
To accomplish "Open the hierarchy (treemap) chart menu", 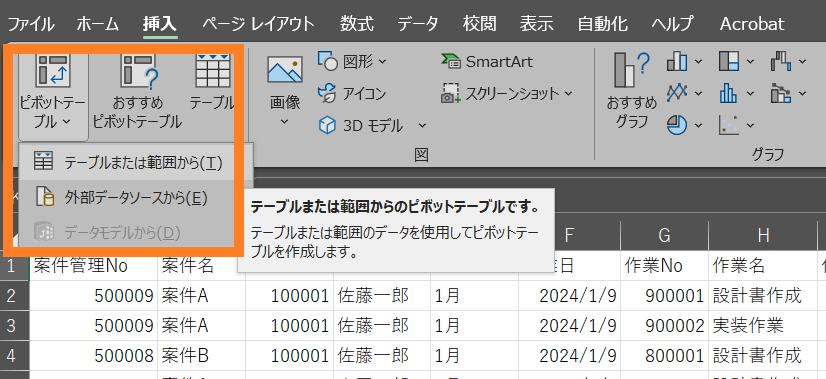I will pyautogui.click(x=736, y=62).
